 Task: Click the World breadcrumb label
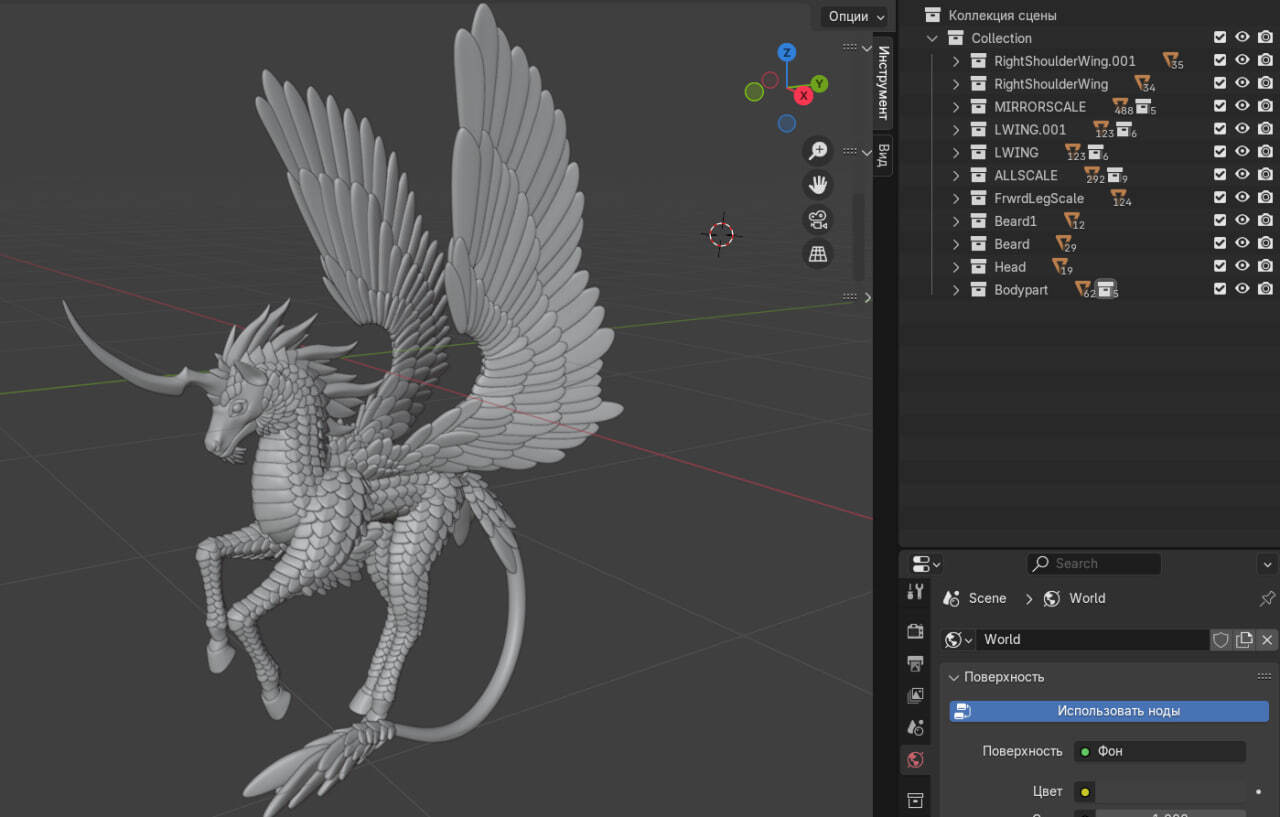point(1087,598)
